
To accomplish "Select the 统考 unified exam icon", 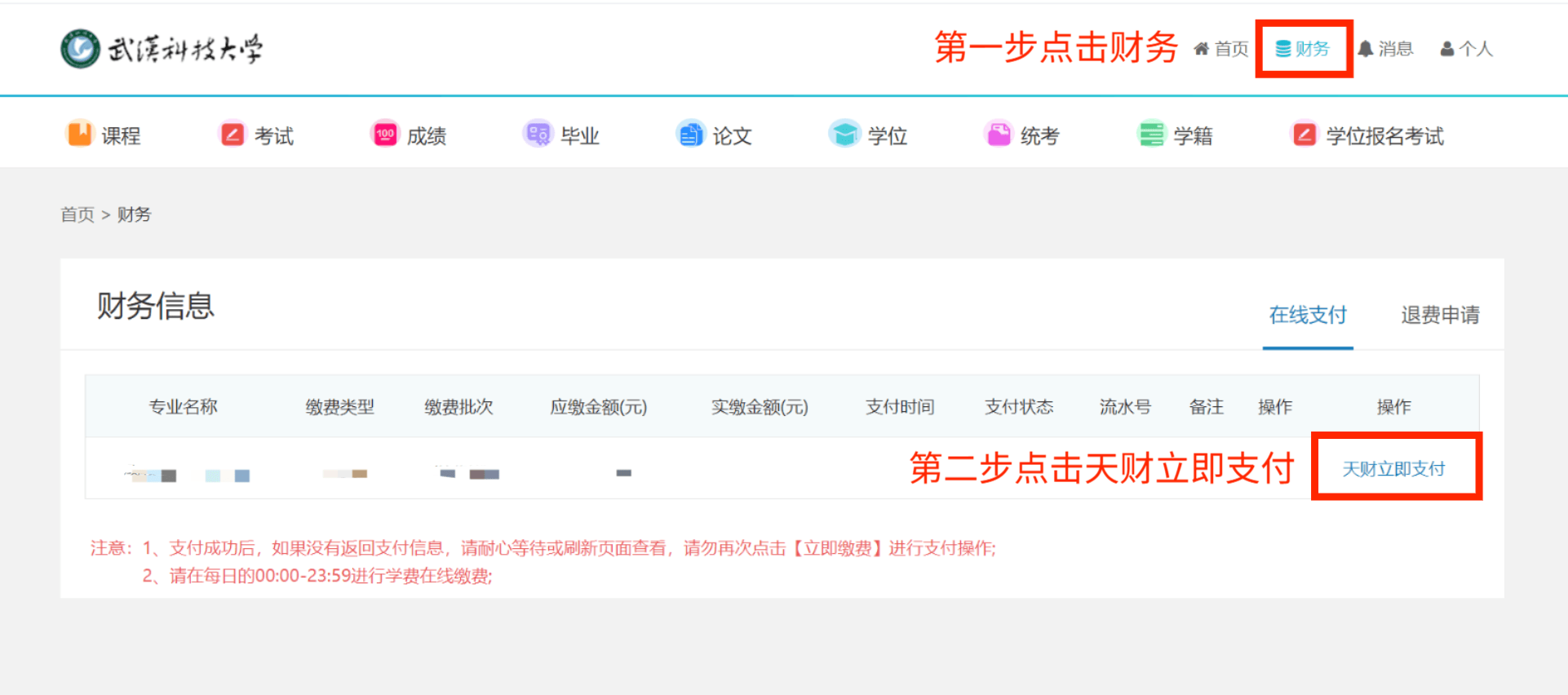I will (x=998, y=134).
